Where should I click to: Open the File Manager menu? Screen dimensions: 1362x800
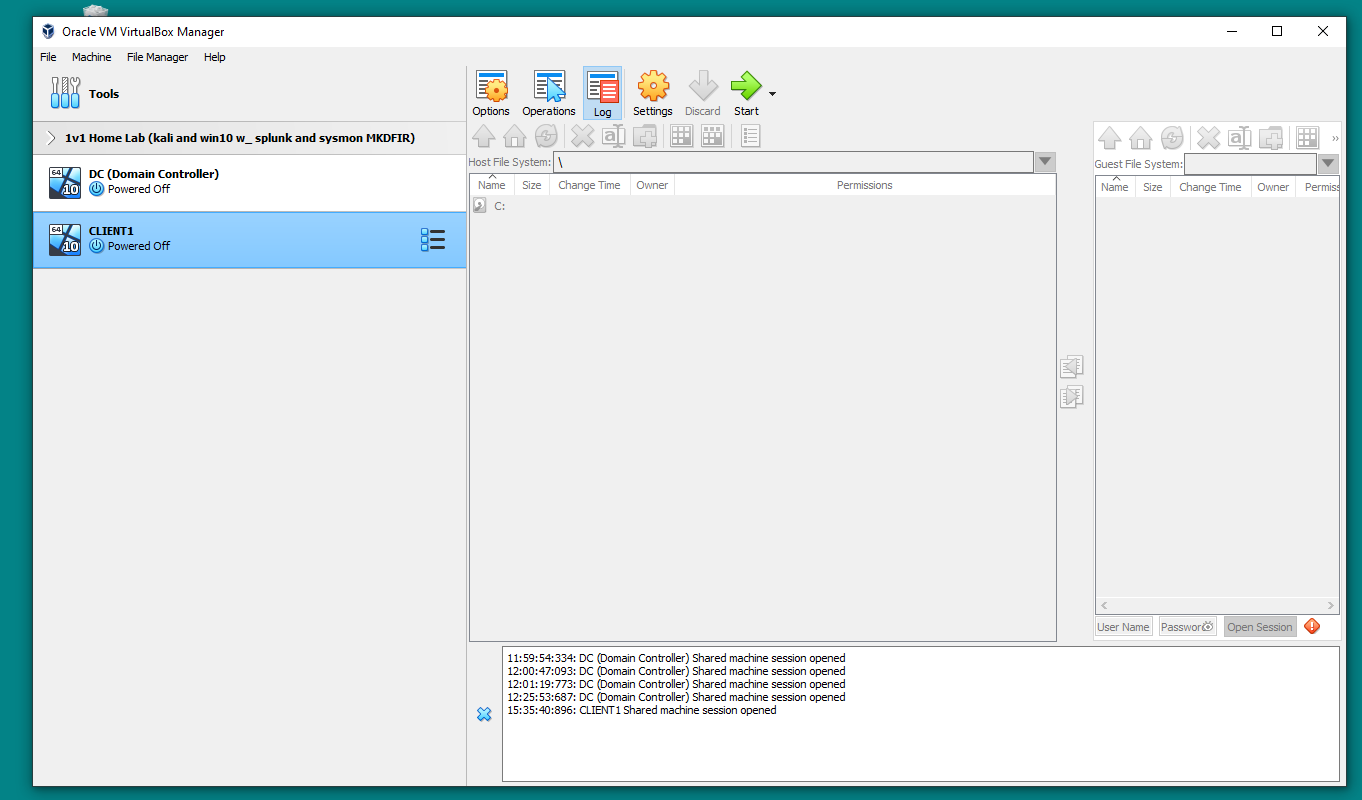157,57
